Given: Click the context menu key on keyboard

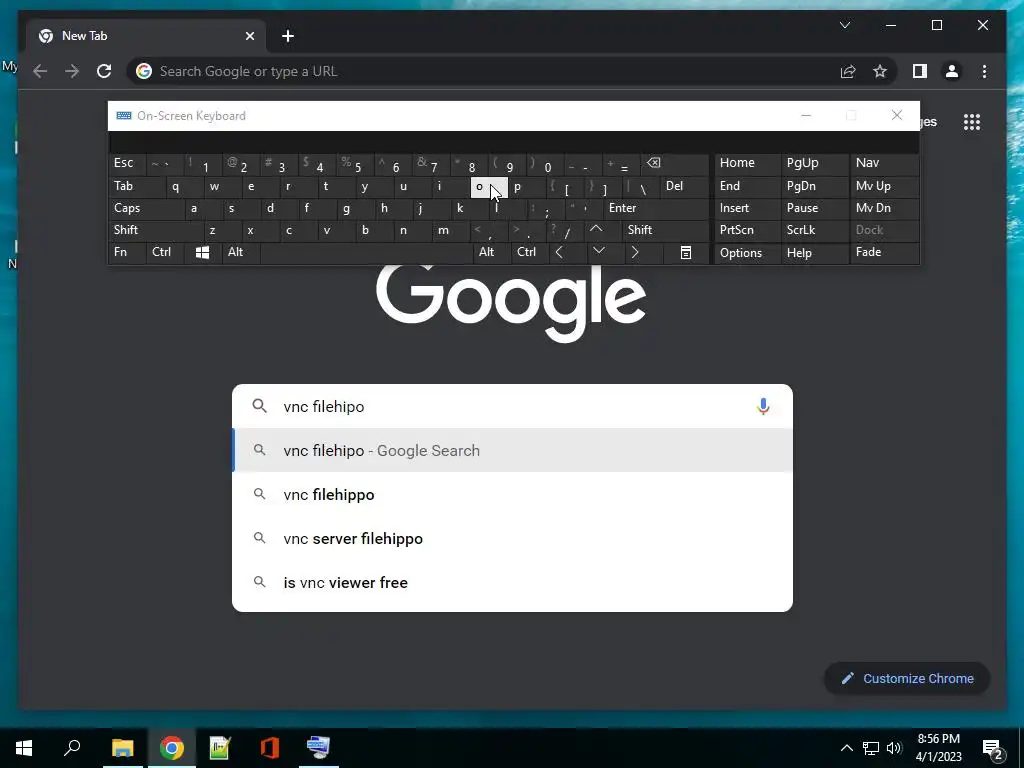Looking at the screenshot, I should tap(686, 252).
